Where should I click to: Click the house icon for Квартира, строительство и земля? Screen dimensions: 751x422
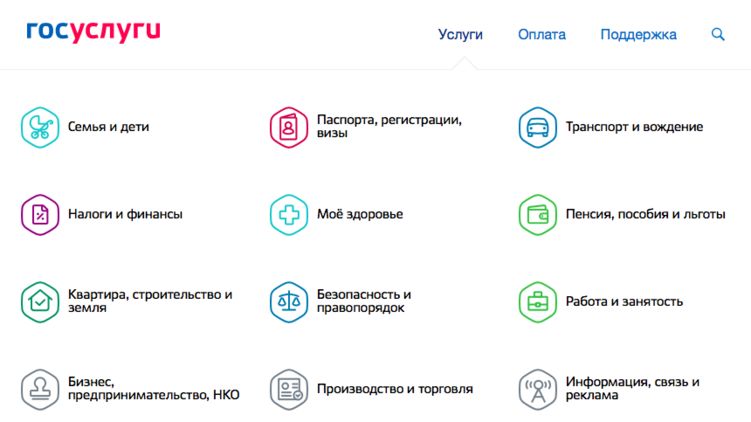coord(41,301)
